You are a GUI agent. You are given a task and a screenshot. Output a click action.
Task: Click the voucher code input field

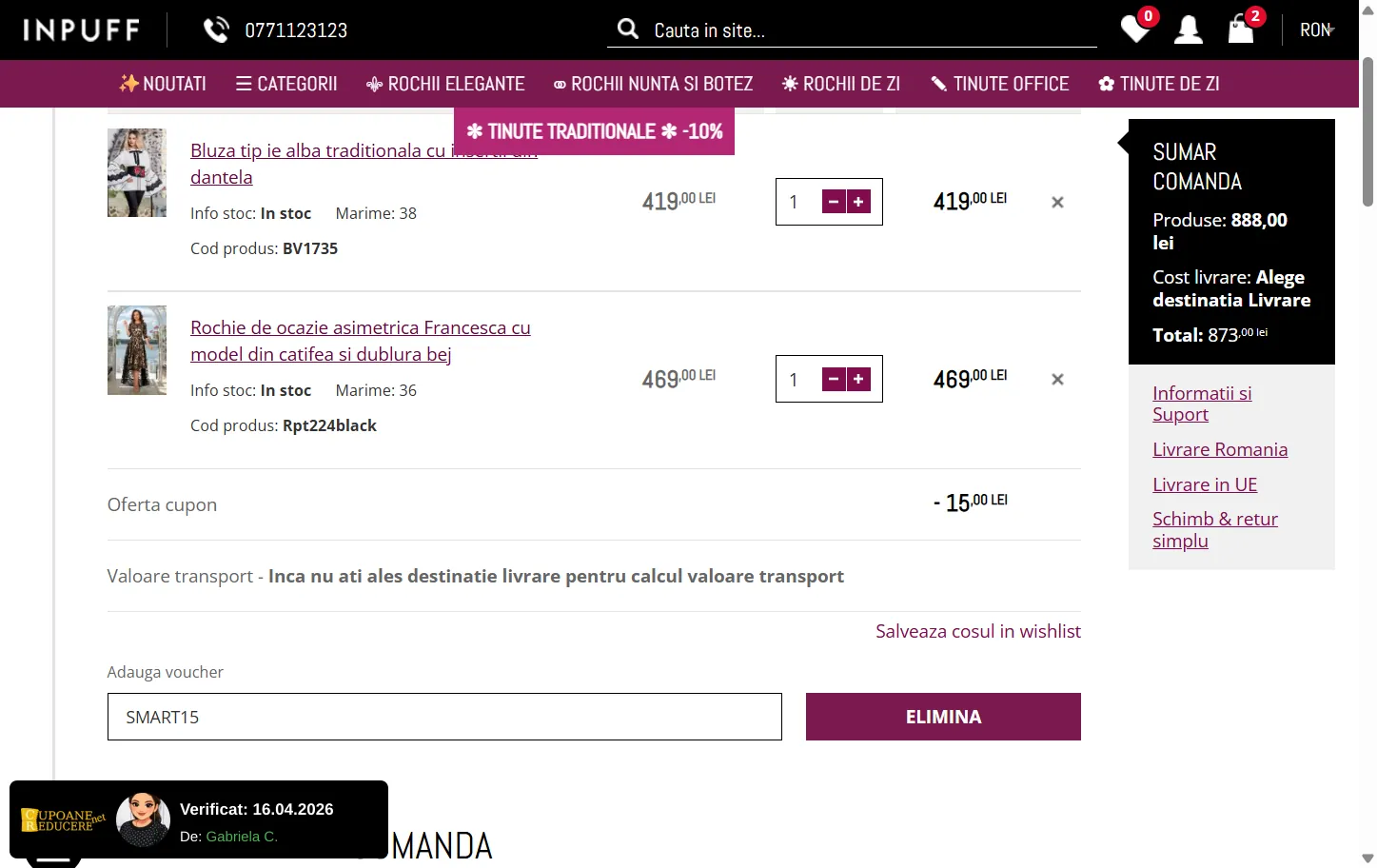pyautogui.click(x=444, y=717)
